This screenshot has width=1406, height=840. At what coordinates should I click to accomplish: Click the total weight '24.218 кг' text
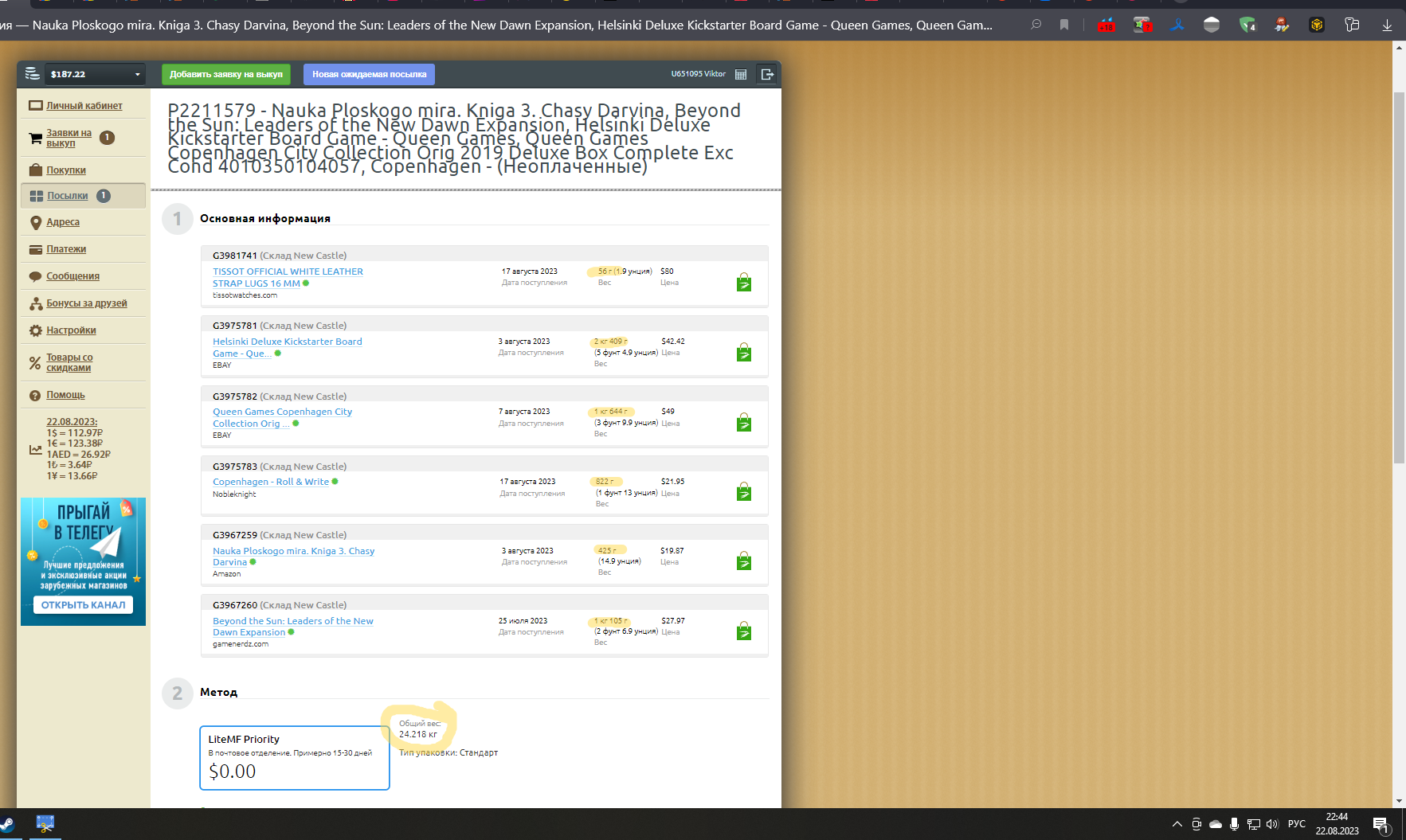point(418,734)
